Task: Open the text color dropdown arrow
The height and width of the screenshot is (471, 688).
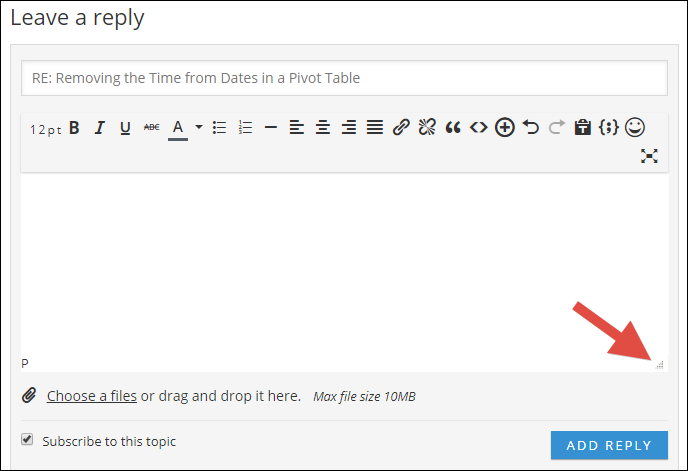Action: tap(199, 127)
